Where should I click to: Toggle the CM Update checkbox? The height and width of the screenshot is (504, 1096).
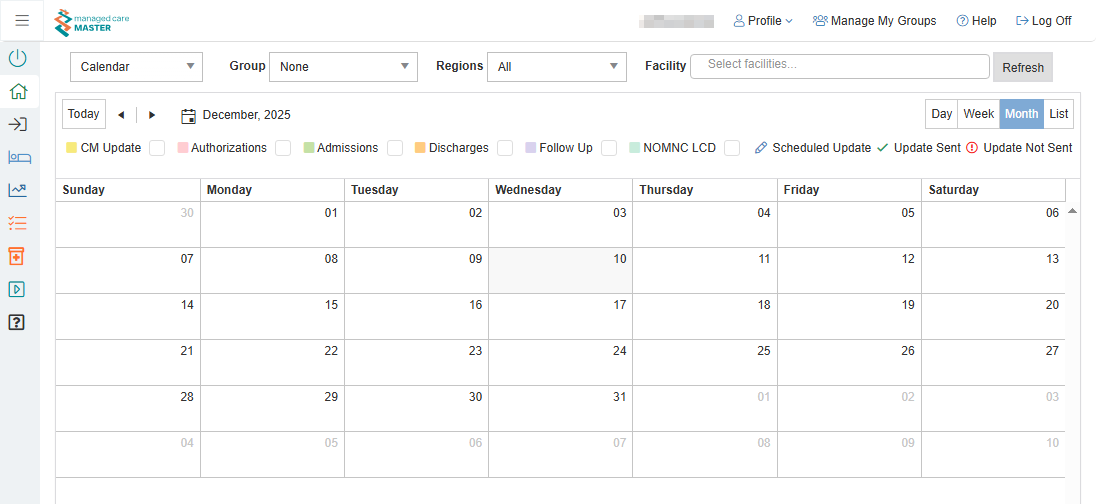(x=157, y=148)
